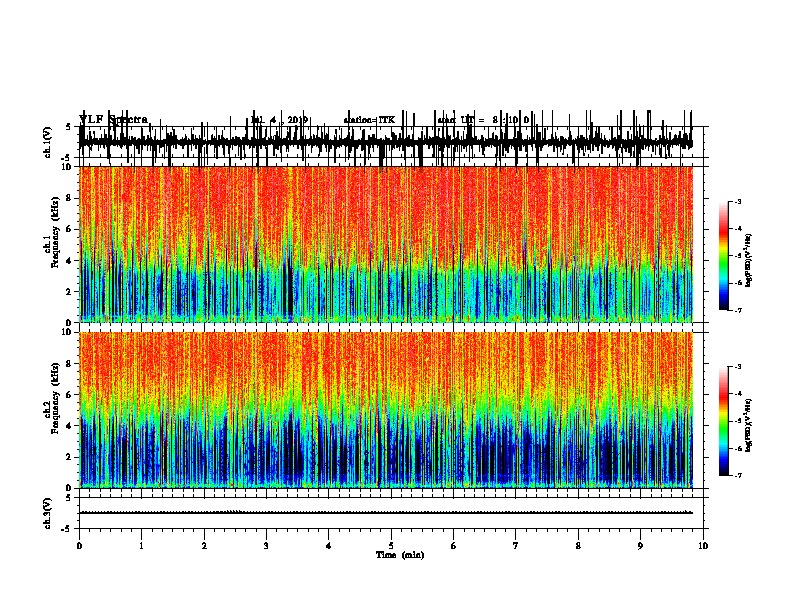Click the ch.1 "Frequency (kHz)" axis label
The width and height of the screenshot is (792, 612).
coord(55,232)
